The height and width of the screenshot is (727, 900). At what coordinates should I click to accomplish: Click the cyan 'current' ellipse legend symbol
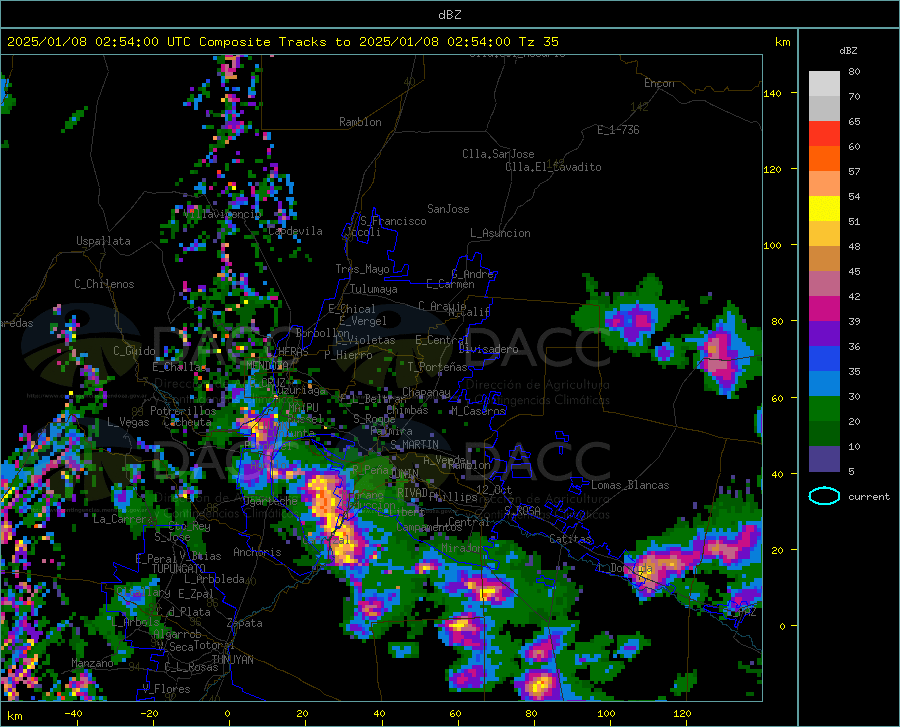coord(824,496)
